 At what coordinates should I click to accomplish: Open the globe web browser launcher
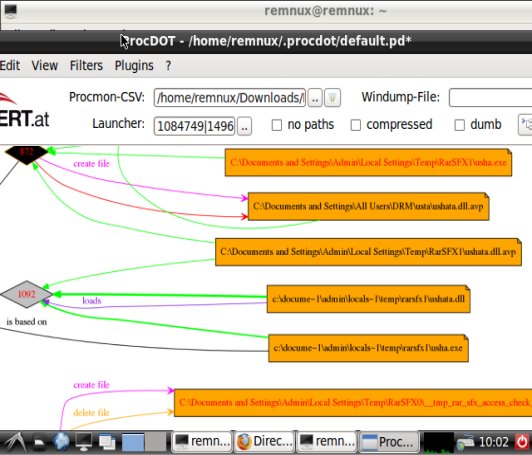61,441
